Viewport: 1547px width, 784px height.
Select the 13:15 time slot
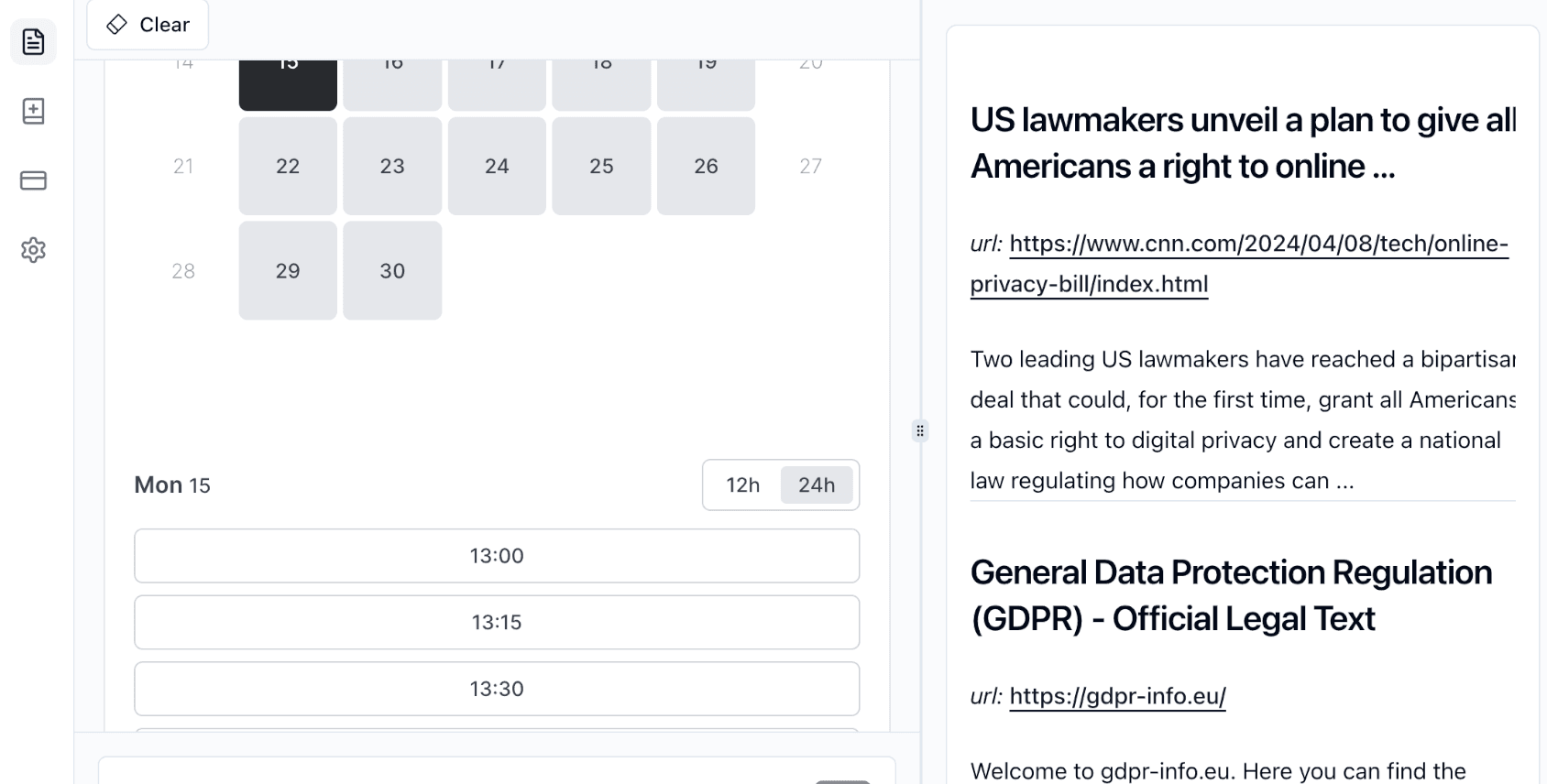coord(497,623)
